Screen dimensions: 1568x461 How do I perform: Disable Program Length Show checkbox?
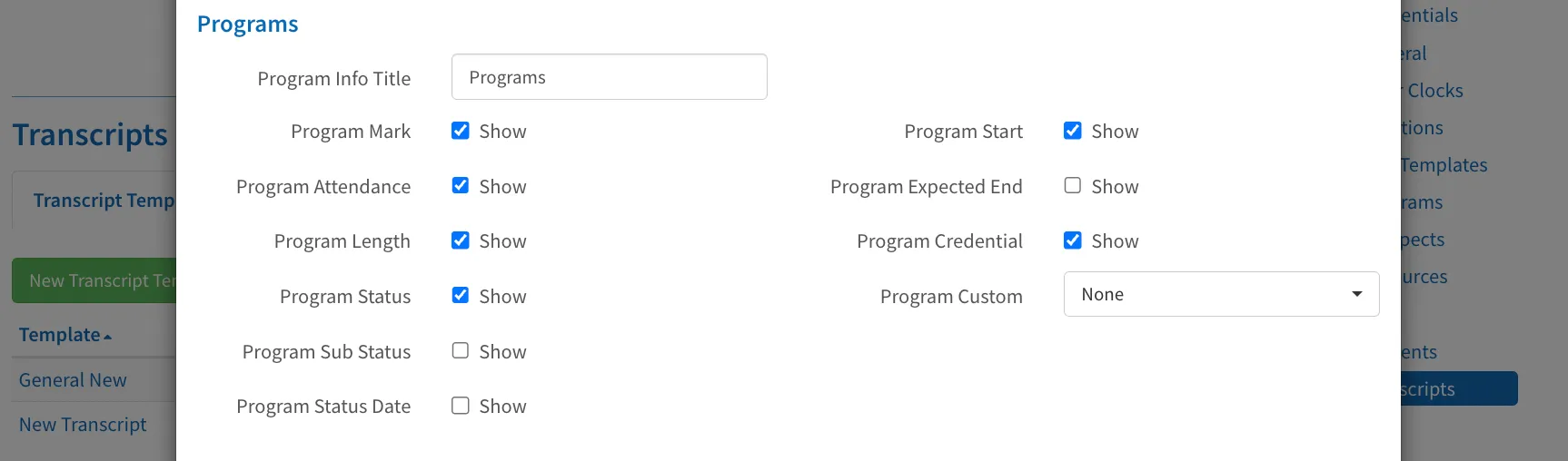[x=461, y=240]
